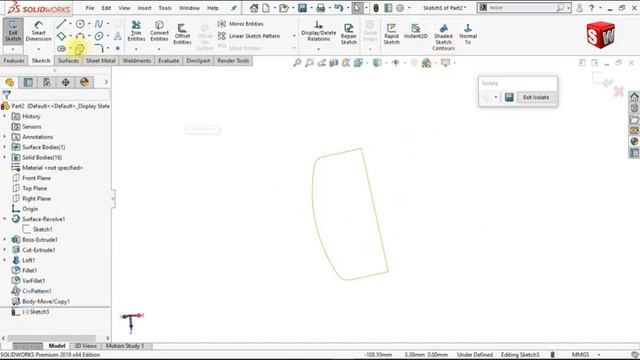Viewport: 640px width, 360px height.
Task: Select the Circle sketch tool
Action: tap(80, 24)
